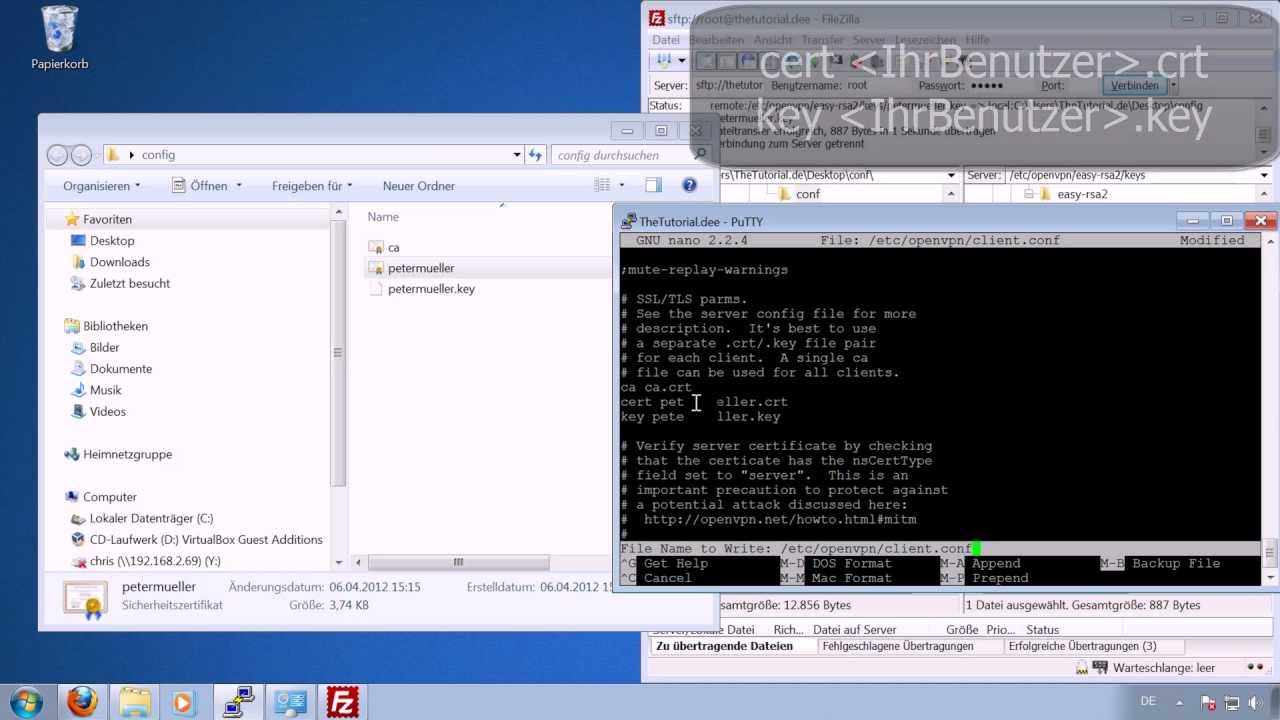Click the 'Datei auf Server' queue column header

[854, 630]
